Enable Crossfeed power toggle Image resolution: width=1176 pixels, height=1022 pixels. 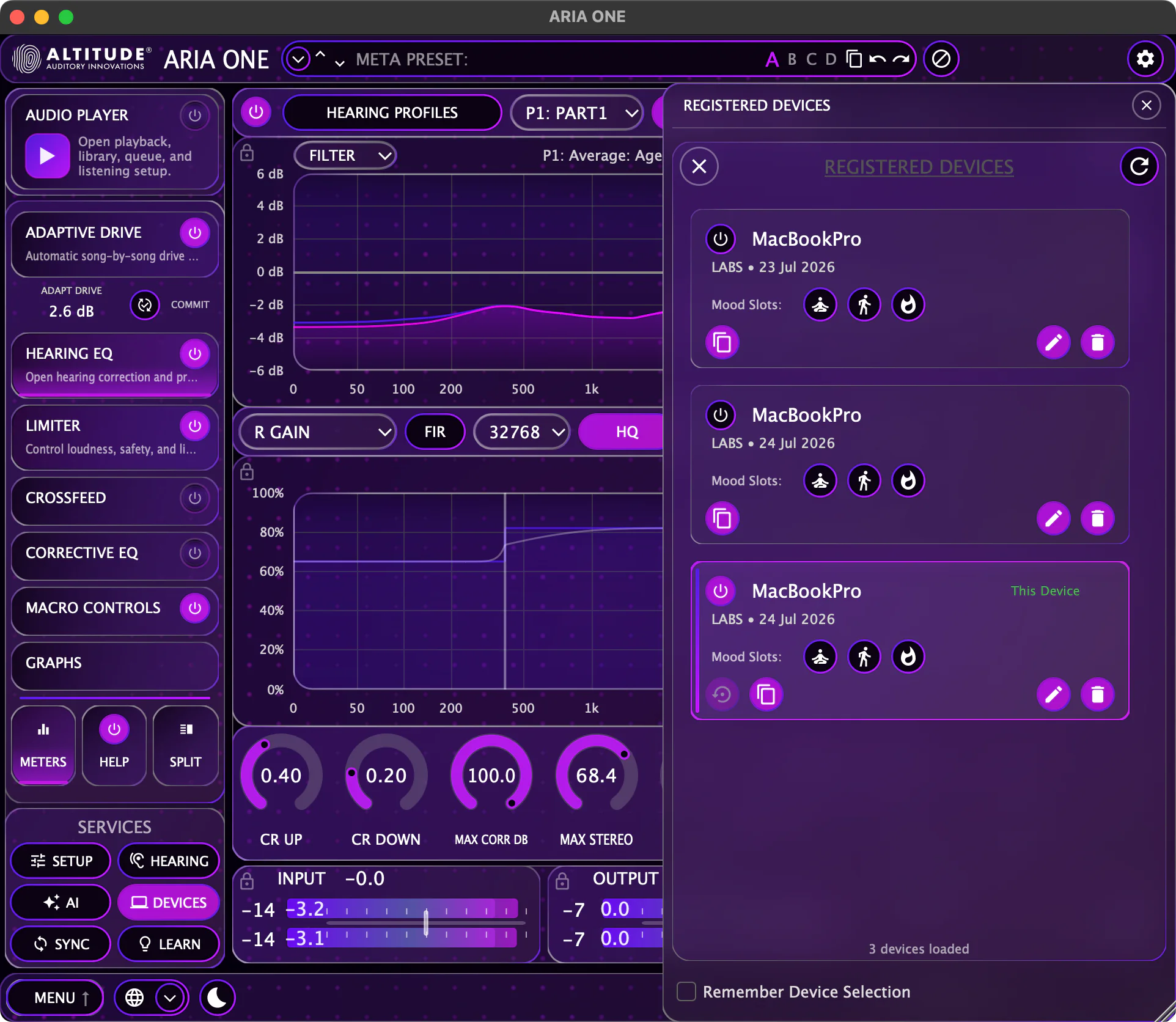tap(195, 498)
